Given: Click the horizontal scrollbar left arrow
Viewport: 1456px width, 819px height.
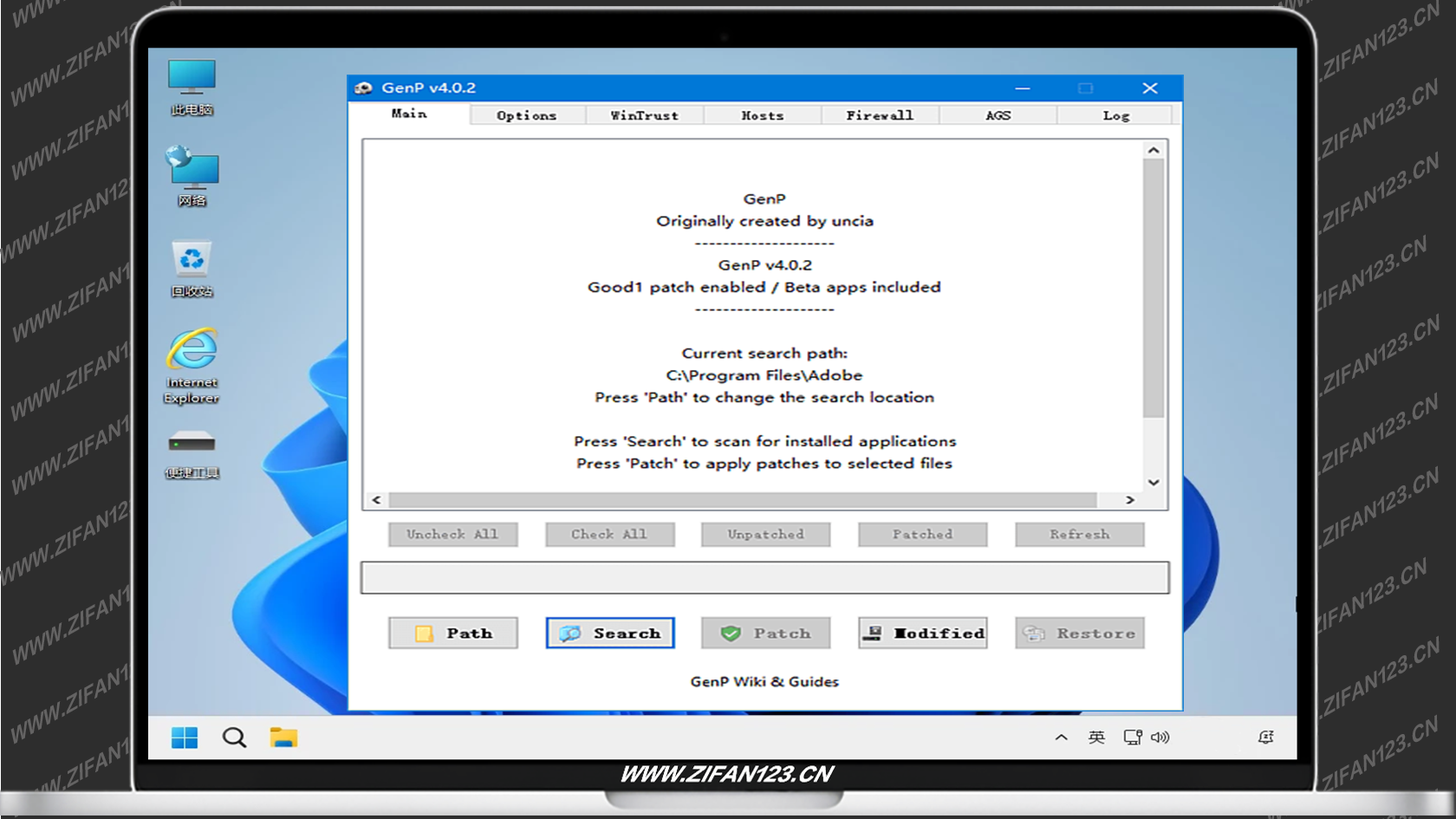Looking at the screenshot, I should [x=376, y=499].
